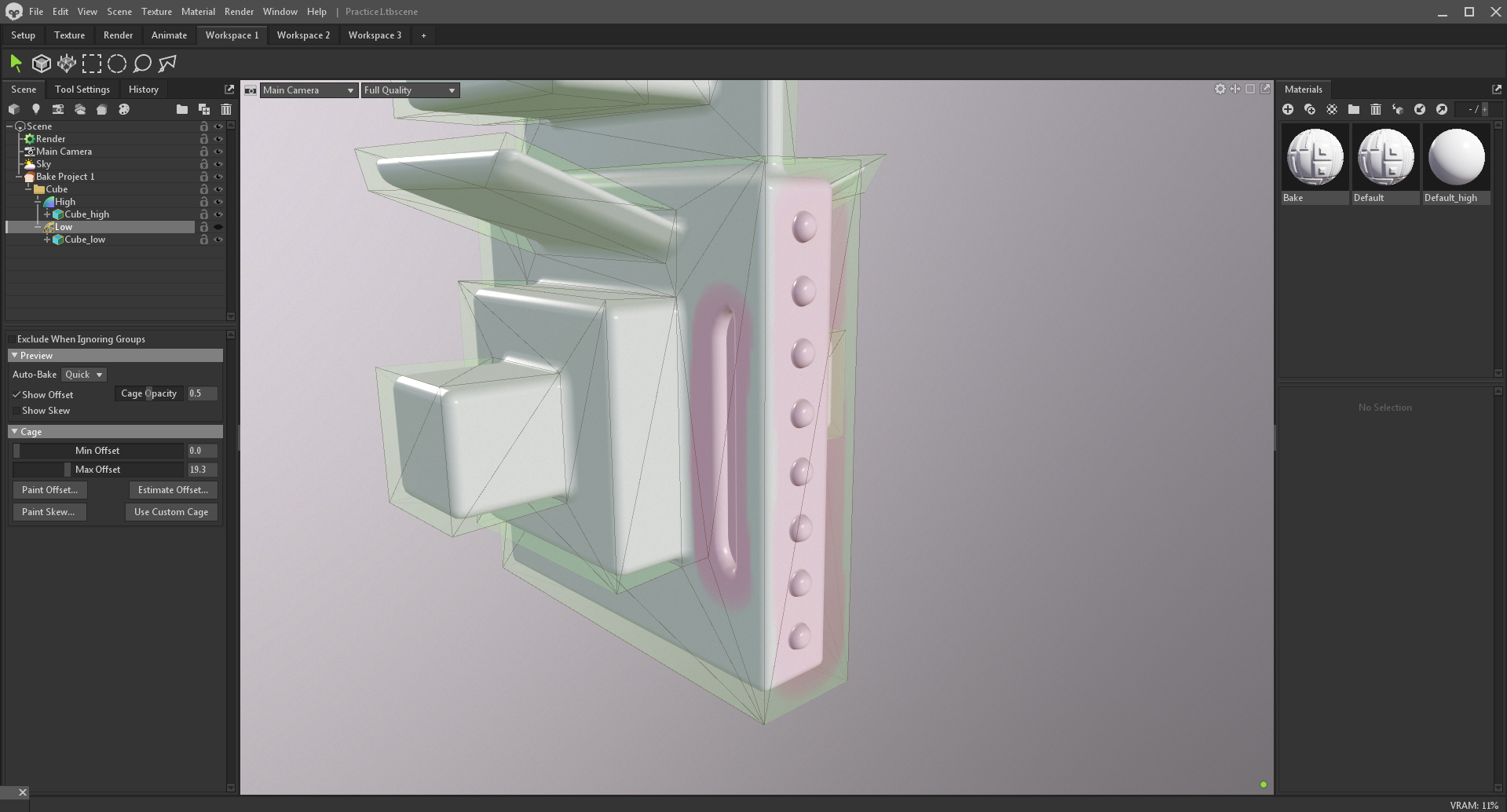Open the Render menu
Image resolution: width=1507 pixels, height=812 pixels.
tap(239, 12)
